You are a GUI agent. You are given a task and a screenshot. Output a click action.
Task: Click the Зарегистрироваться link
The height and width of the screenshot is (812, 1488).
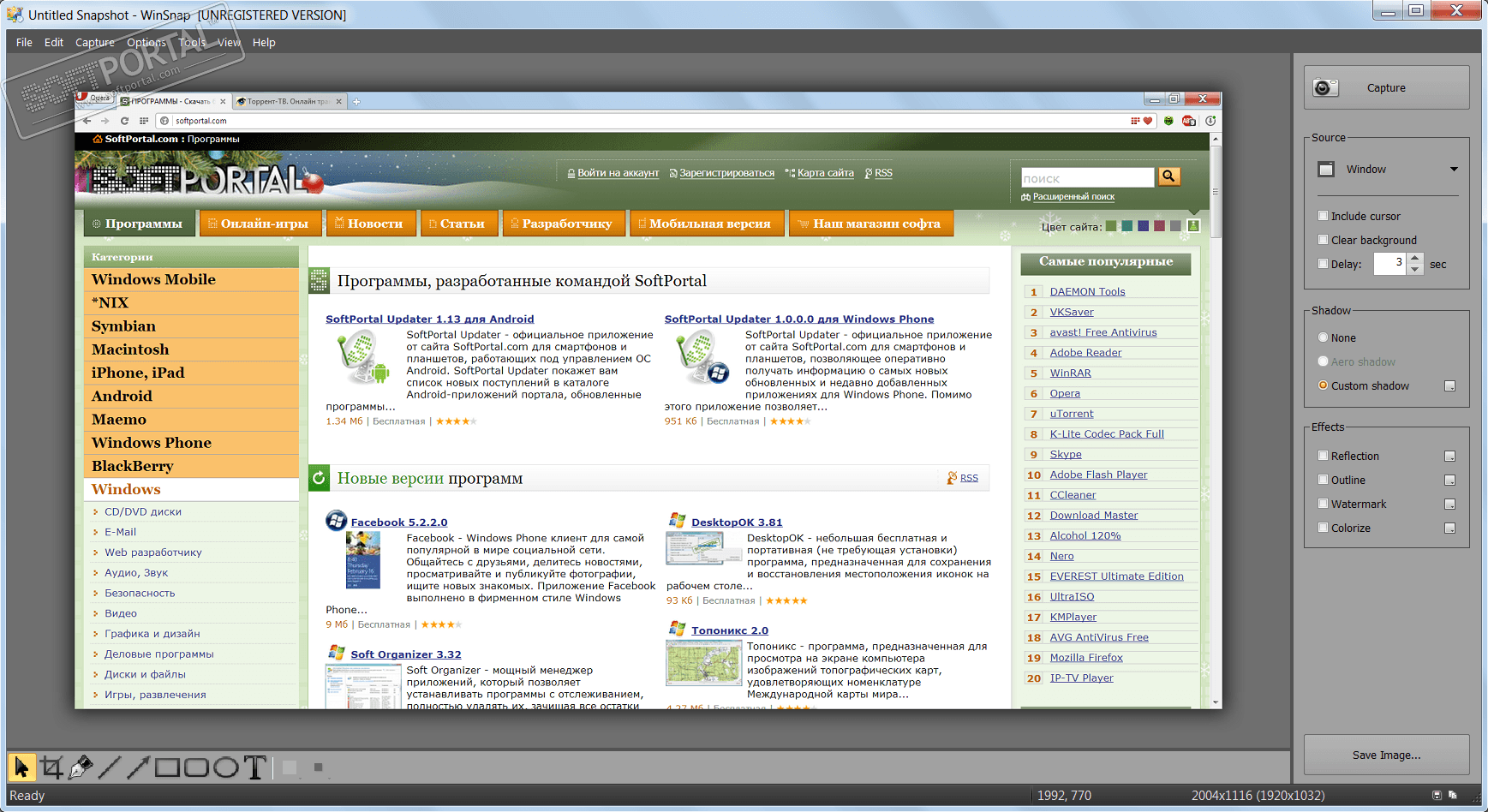pyautogui.click(x=726, y=173)
